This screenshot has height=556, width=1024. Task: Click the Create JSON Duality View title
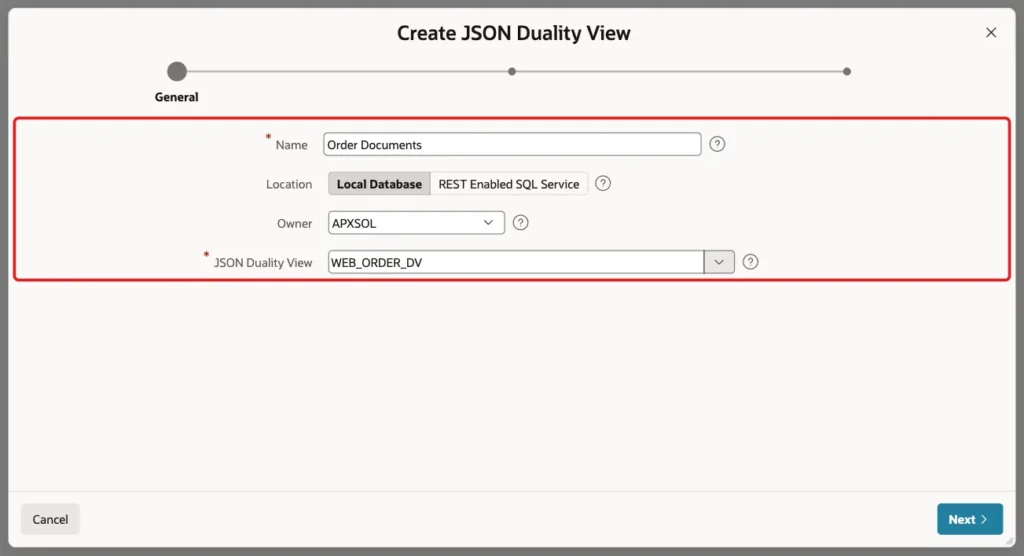pos(513,33)
